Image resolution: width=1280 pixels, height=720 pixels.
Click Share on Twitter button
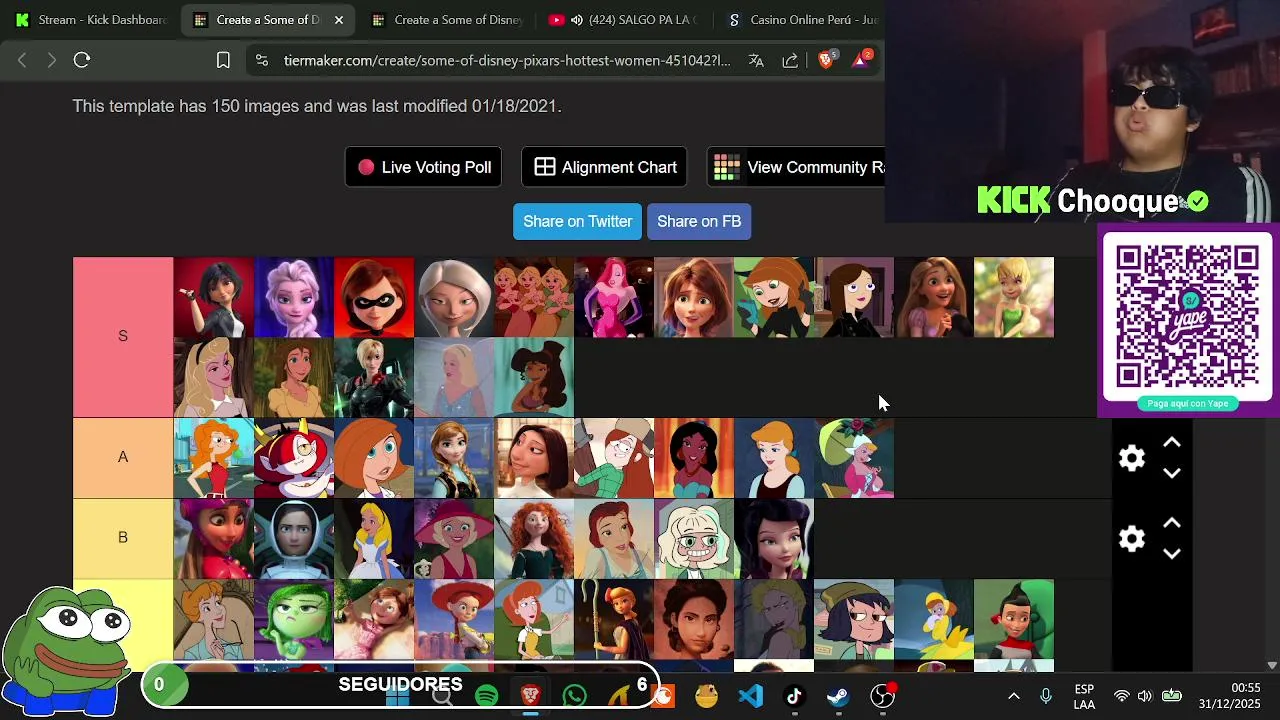[x=577, y=221]
